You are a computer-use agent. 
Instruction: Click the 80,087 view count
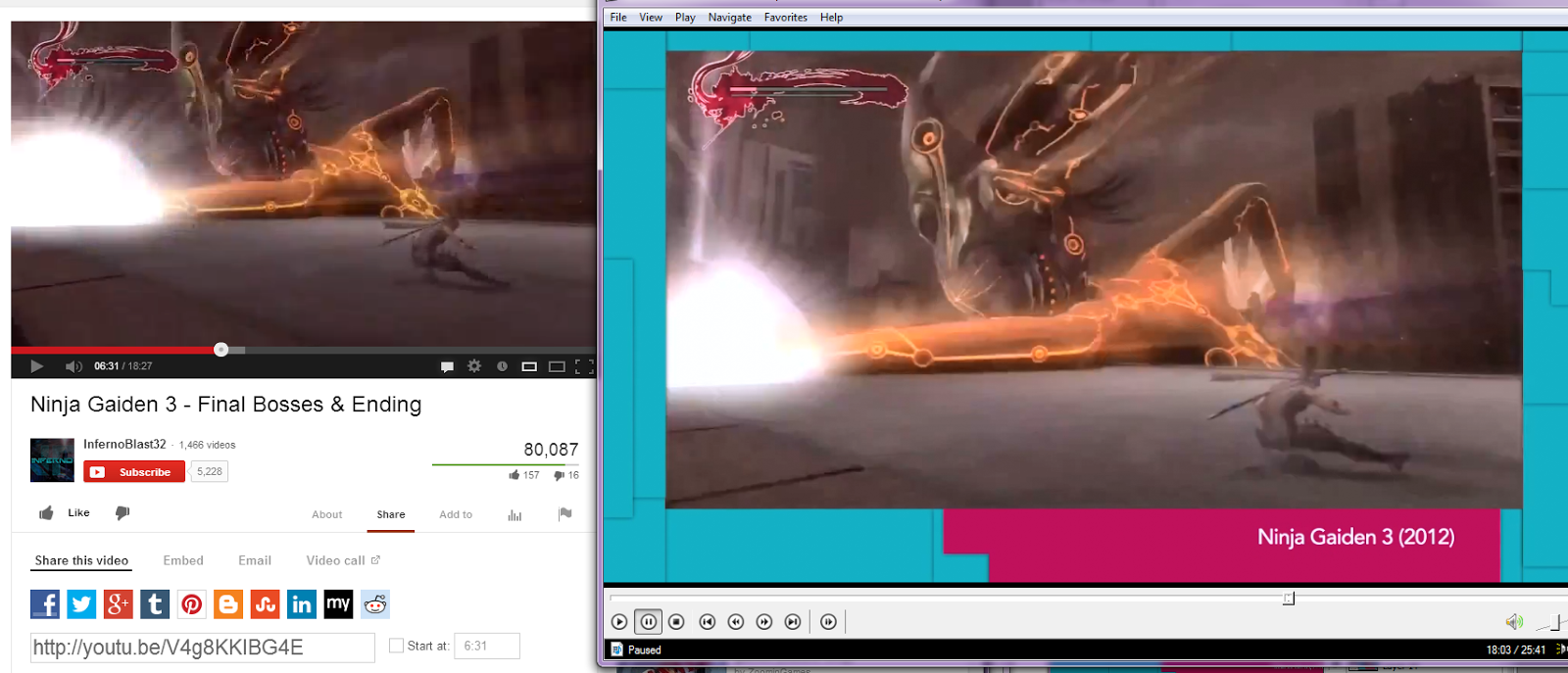pyautogui.click(x=551, y=450)
